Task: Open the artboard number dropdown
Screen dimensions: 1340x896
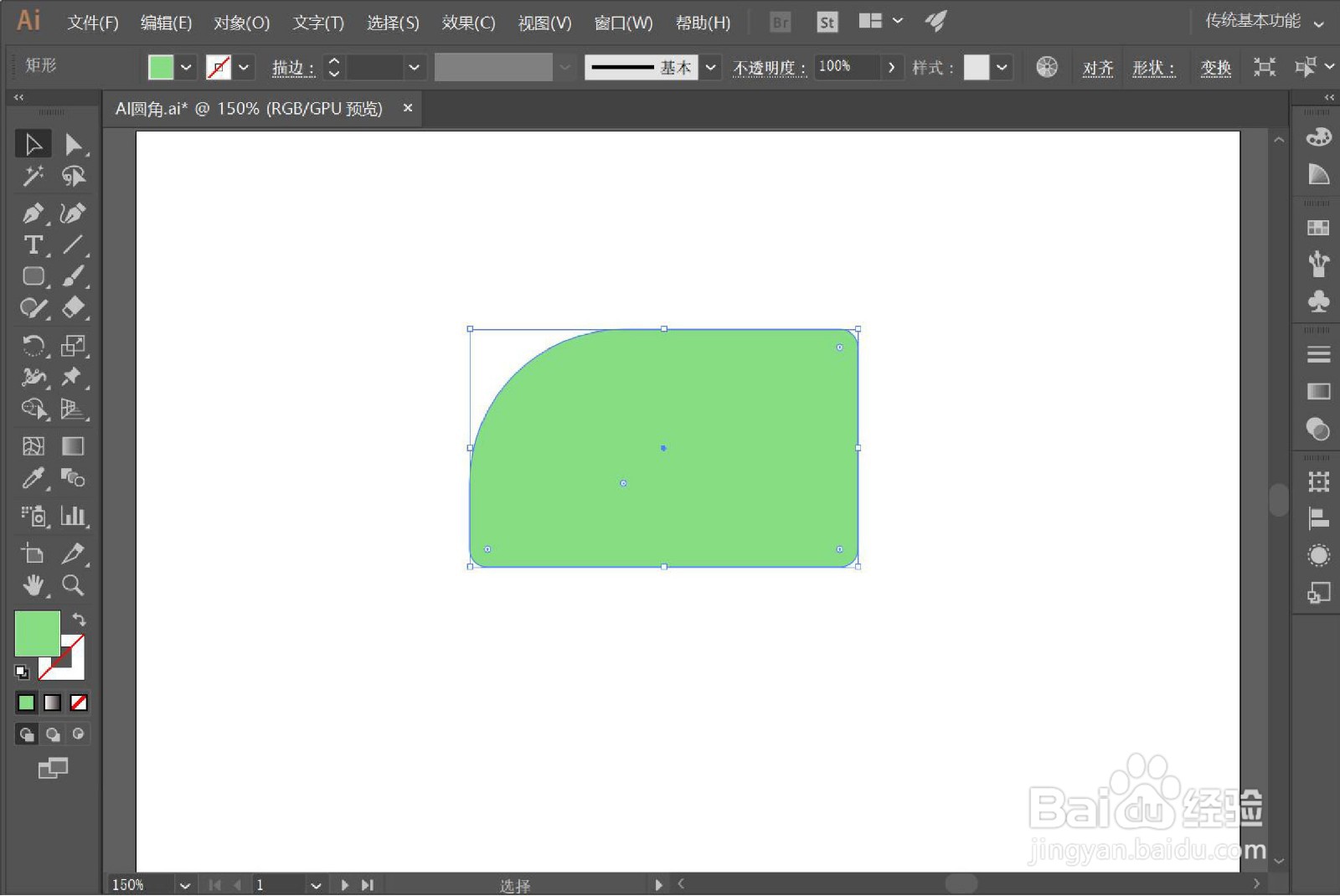Action: 316,885
